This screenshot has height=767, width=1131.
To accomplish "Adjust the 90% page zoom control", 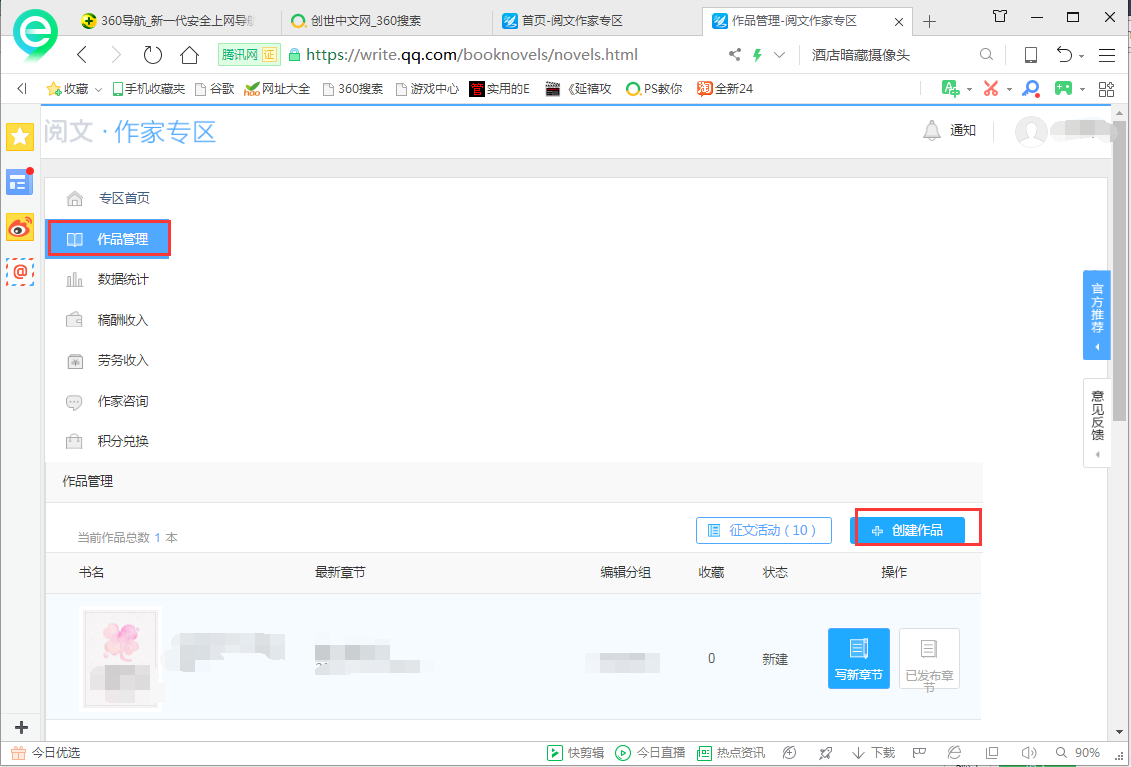I will pyautogui.click(x=1089, y=752).
